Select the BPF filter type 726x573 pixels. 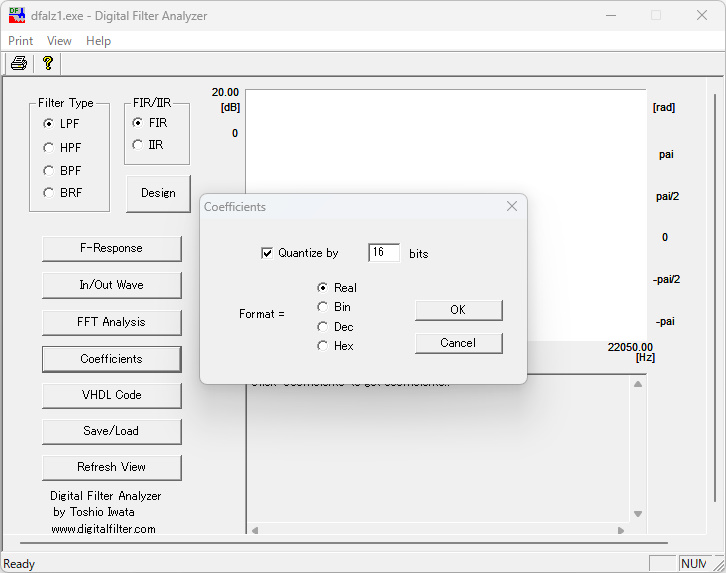(49, 170)
